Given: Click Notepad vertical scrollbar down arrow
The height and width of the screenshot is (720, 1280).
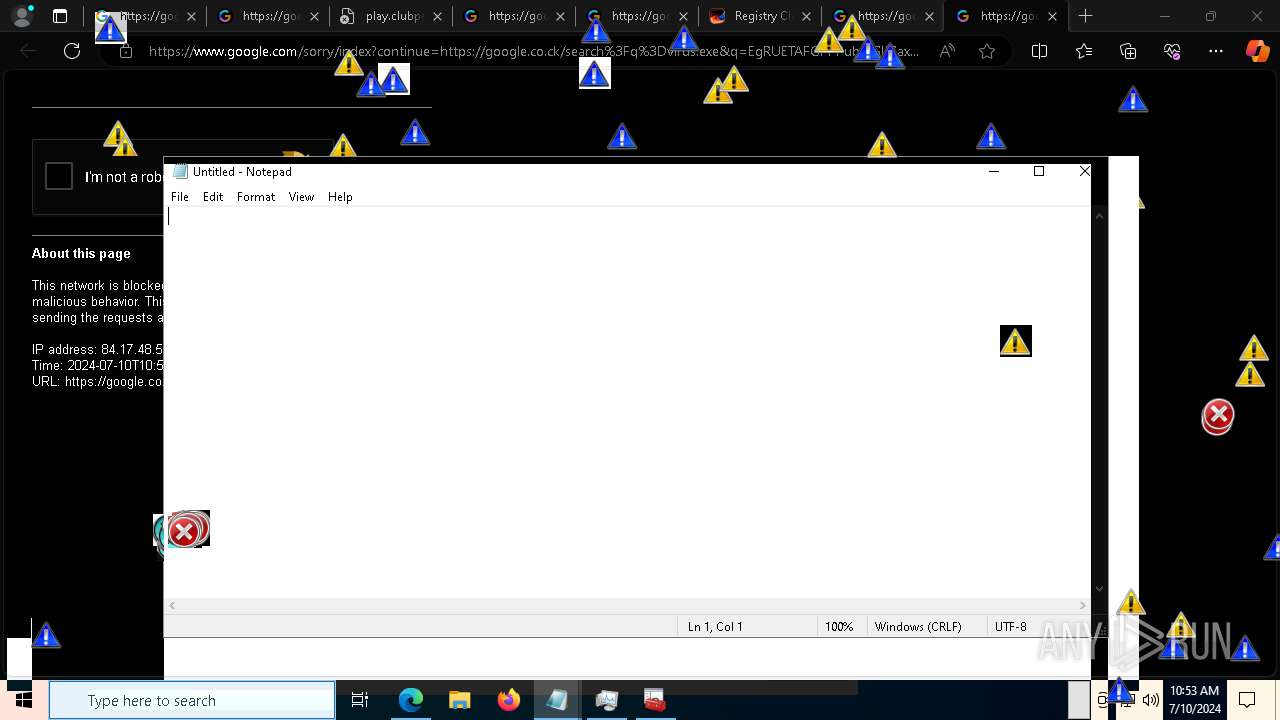Looking at the screenshot, I should click(x=1099, y=589).
